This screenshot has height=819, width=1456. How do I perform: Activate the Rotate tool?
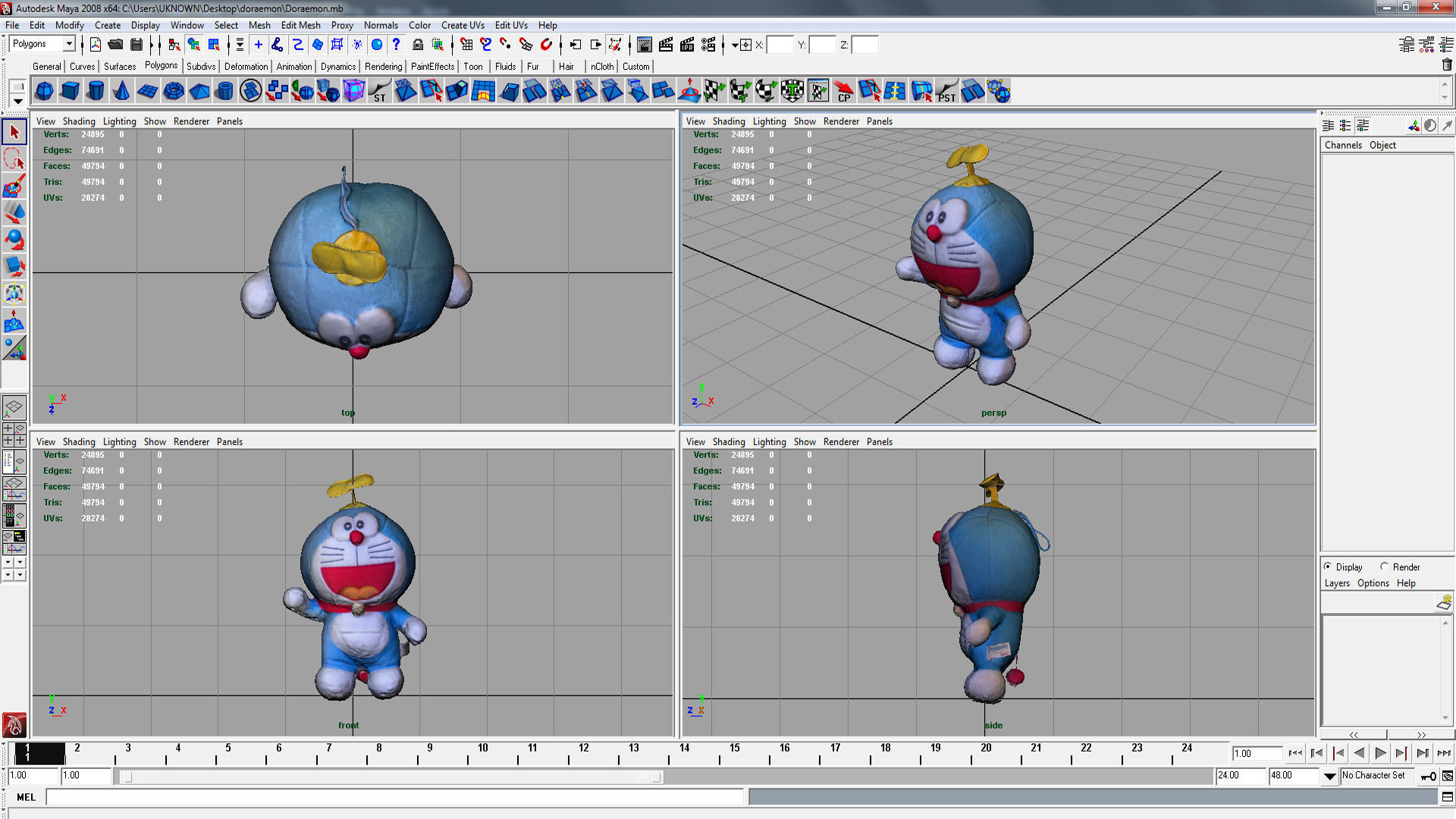[14, 240]
